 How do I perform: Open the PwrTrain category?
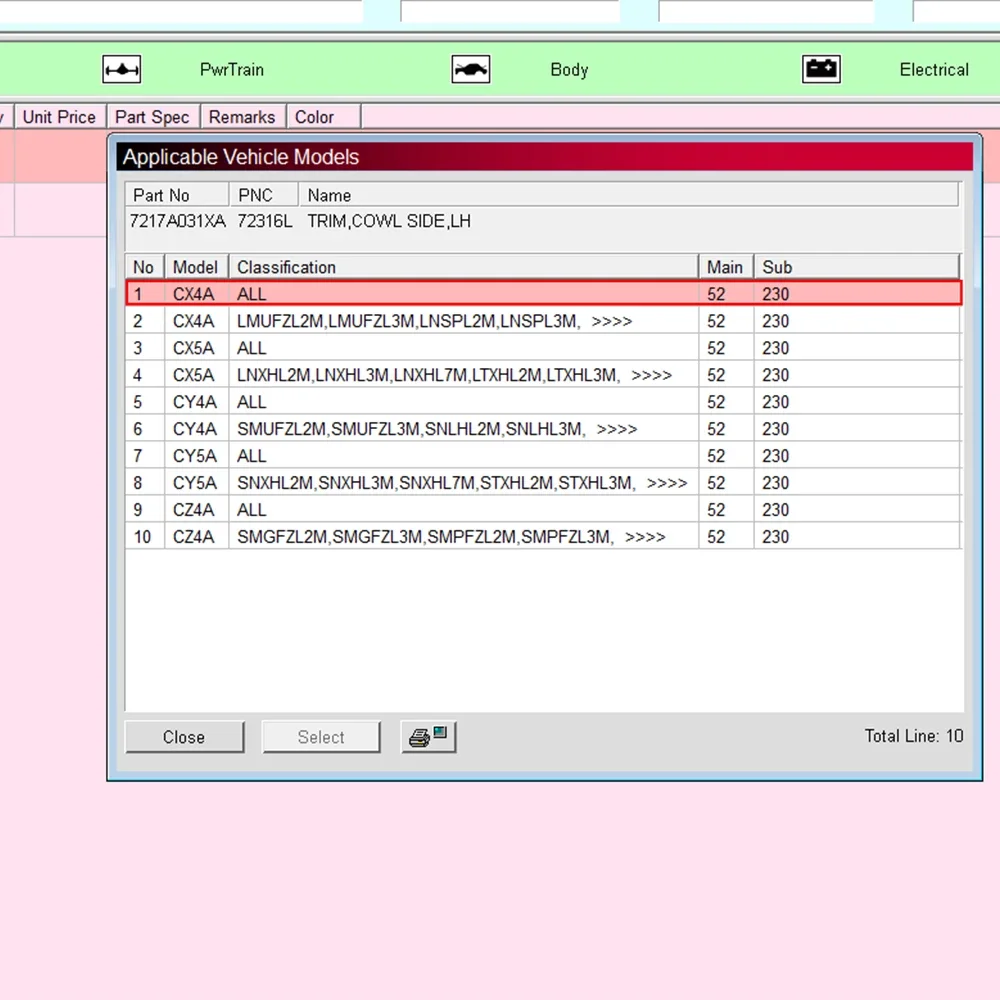click(232, 70)
